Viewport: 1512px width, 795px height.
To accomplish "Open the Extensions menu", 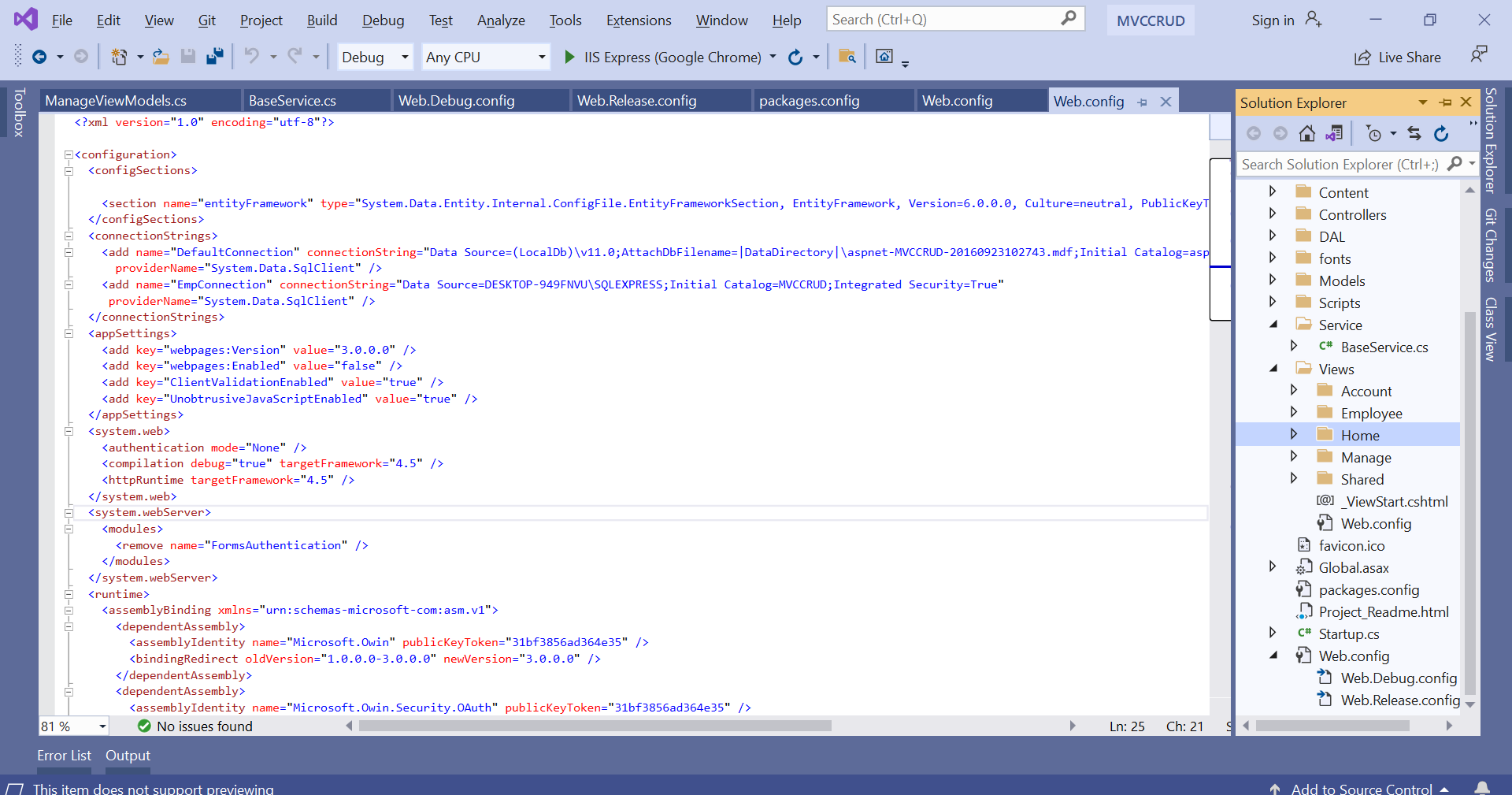I will 638,20.
